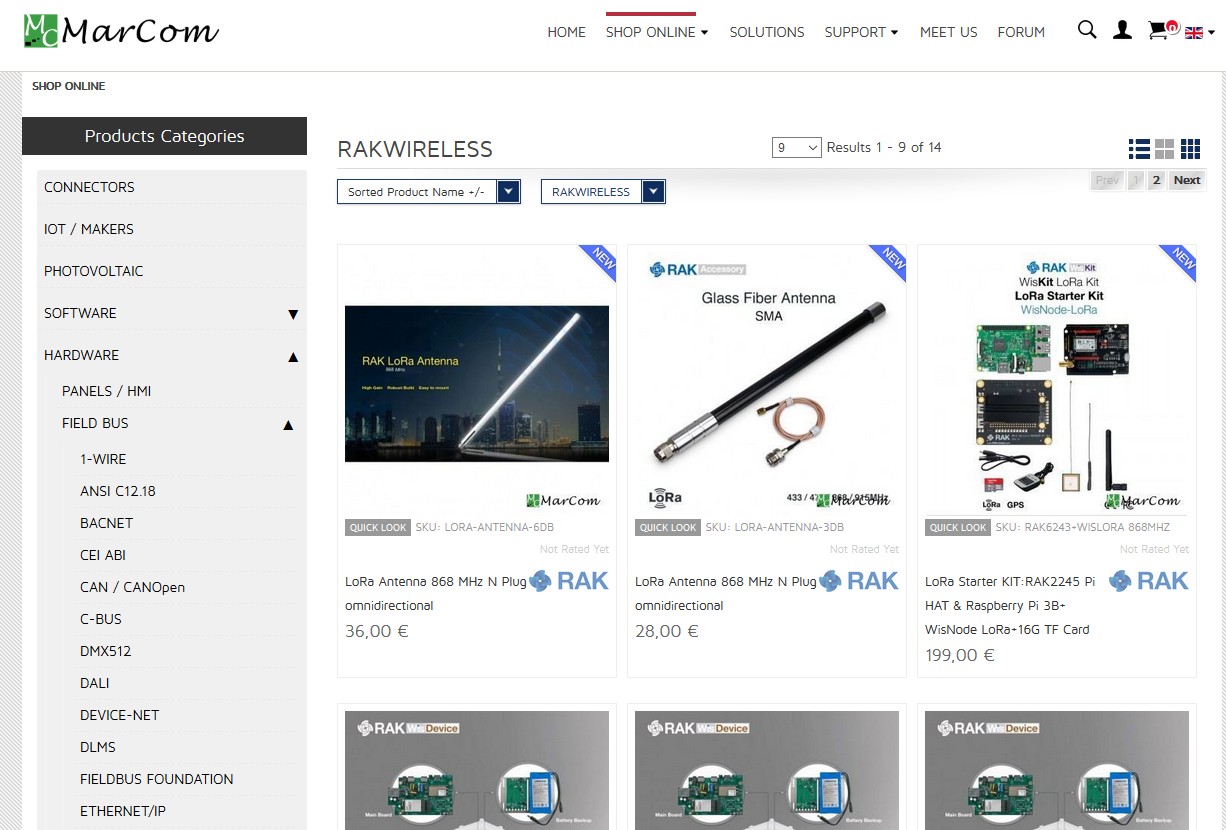Click the MarCom logo
Screen dimensions: 1226x830
click(x=121, y=31)
